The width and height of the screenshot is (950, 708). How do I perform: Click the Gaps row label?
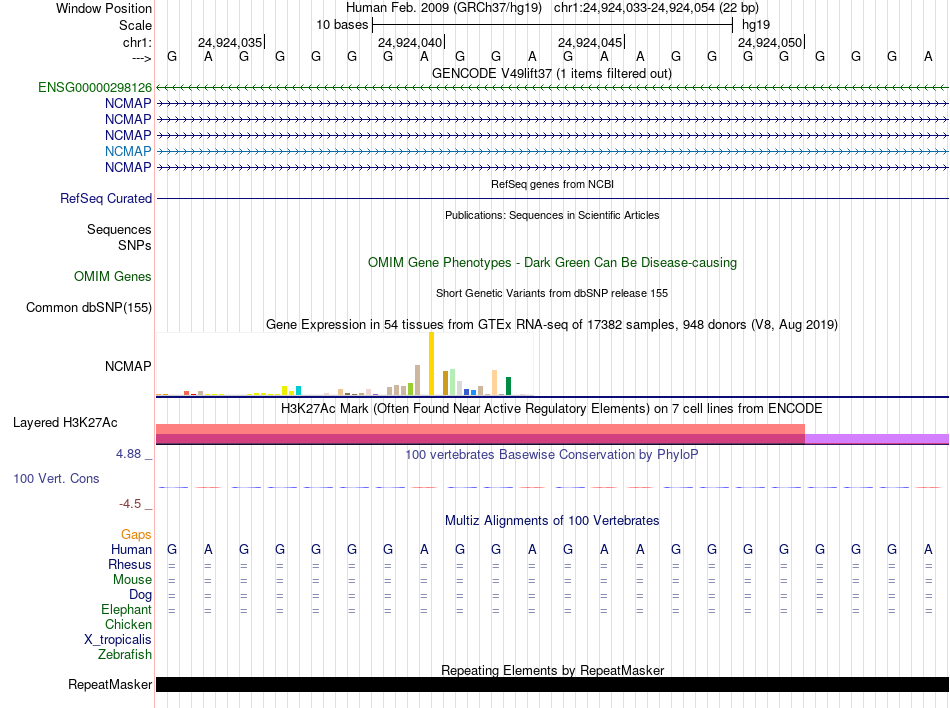136,534
